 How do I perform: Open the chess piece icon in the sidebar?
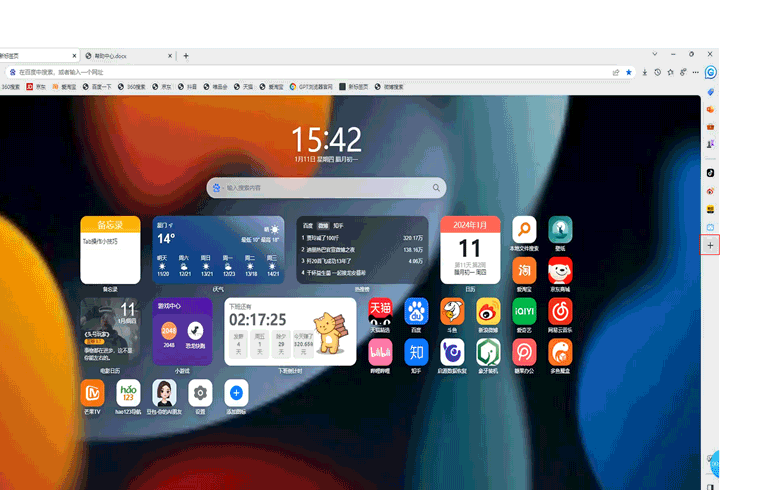710,144
